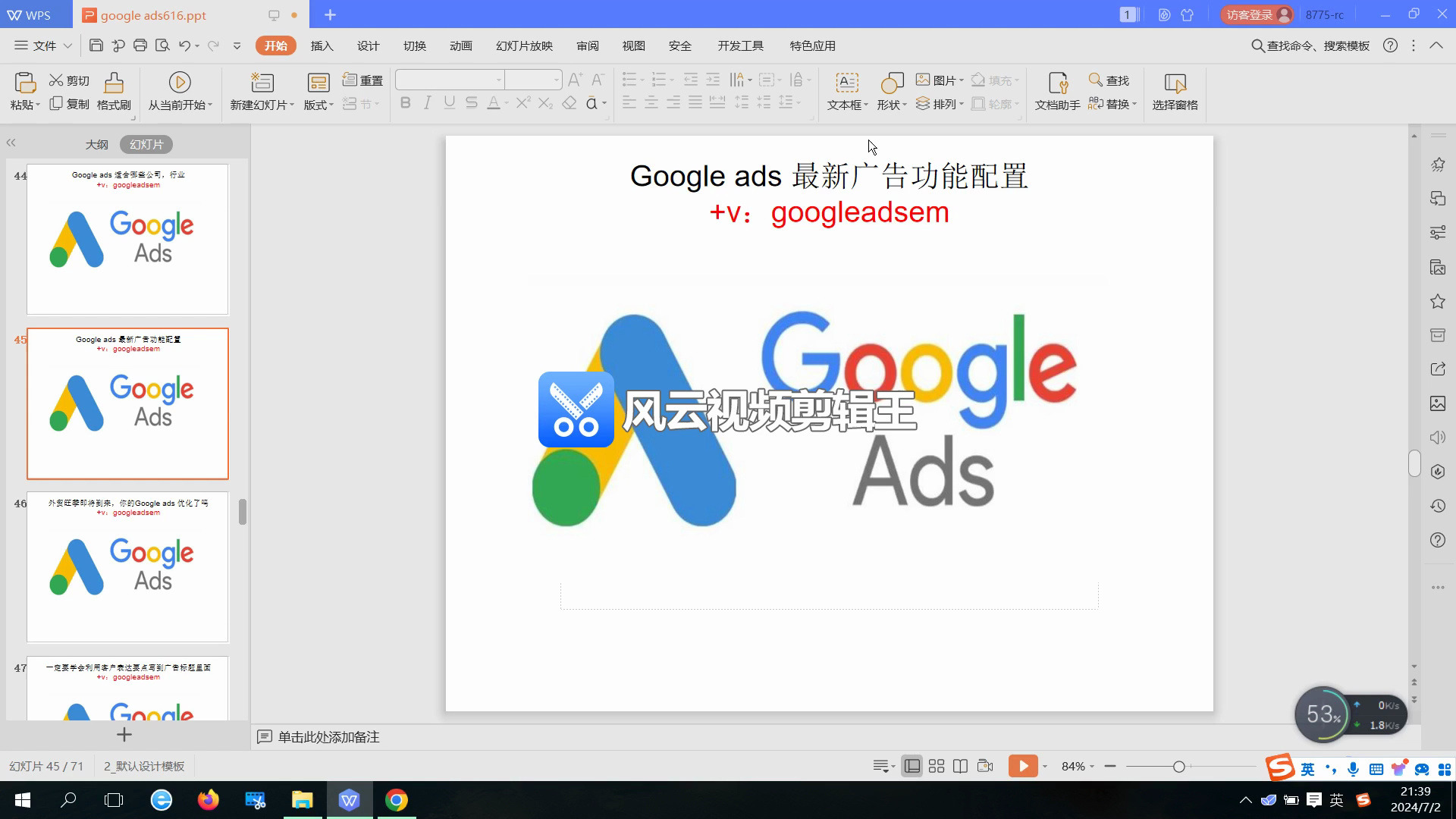The height and width of the screenshot is (819, 1456).
Task: Click 单击此处添加备注 to add notes
Action: tap(328, 737)
